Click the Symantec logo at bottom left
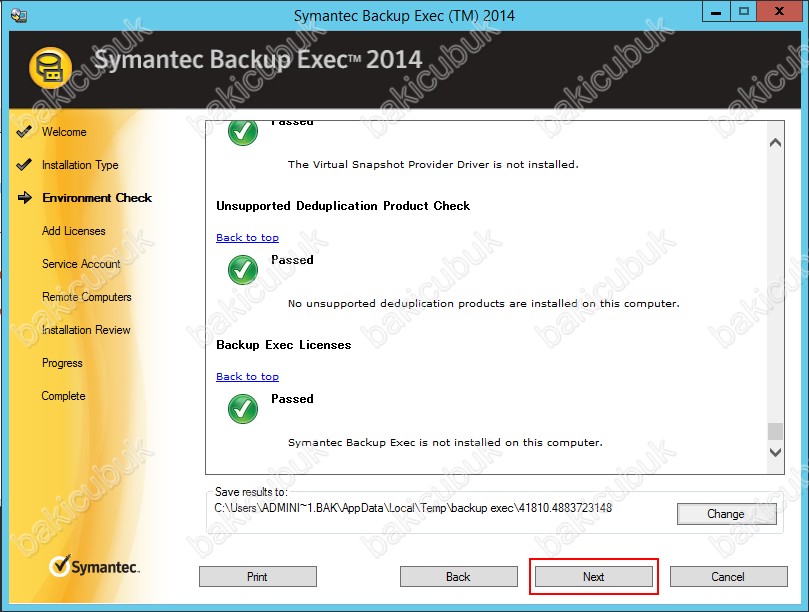The height and width of the screenshot is (612, 809). (94, 567)
